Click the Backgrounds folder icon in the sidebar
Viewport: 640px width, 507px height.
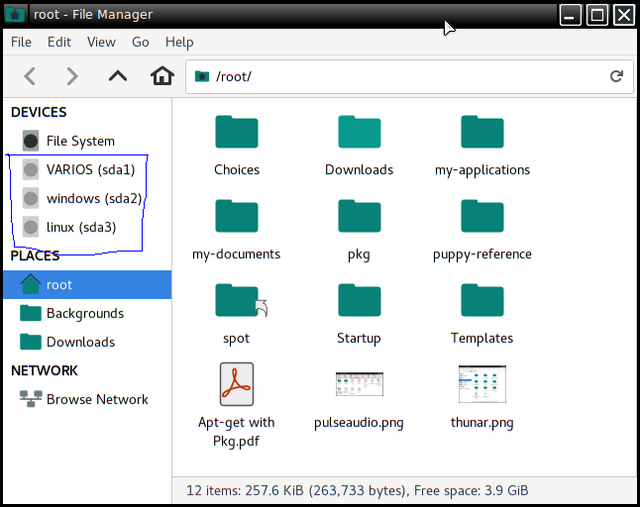pos(31,313)
